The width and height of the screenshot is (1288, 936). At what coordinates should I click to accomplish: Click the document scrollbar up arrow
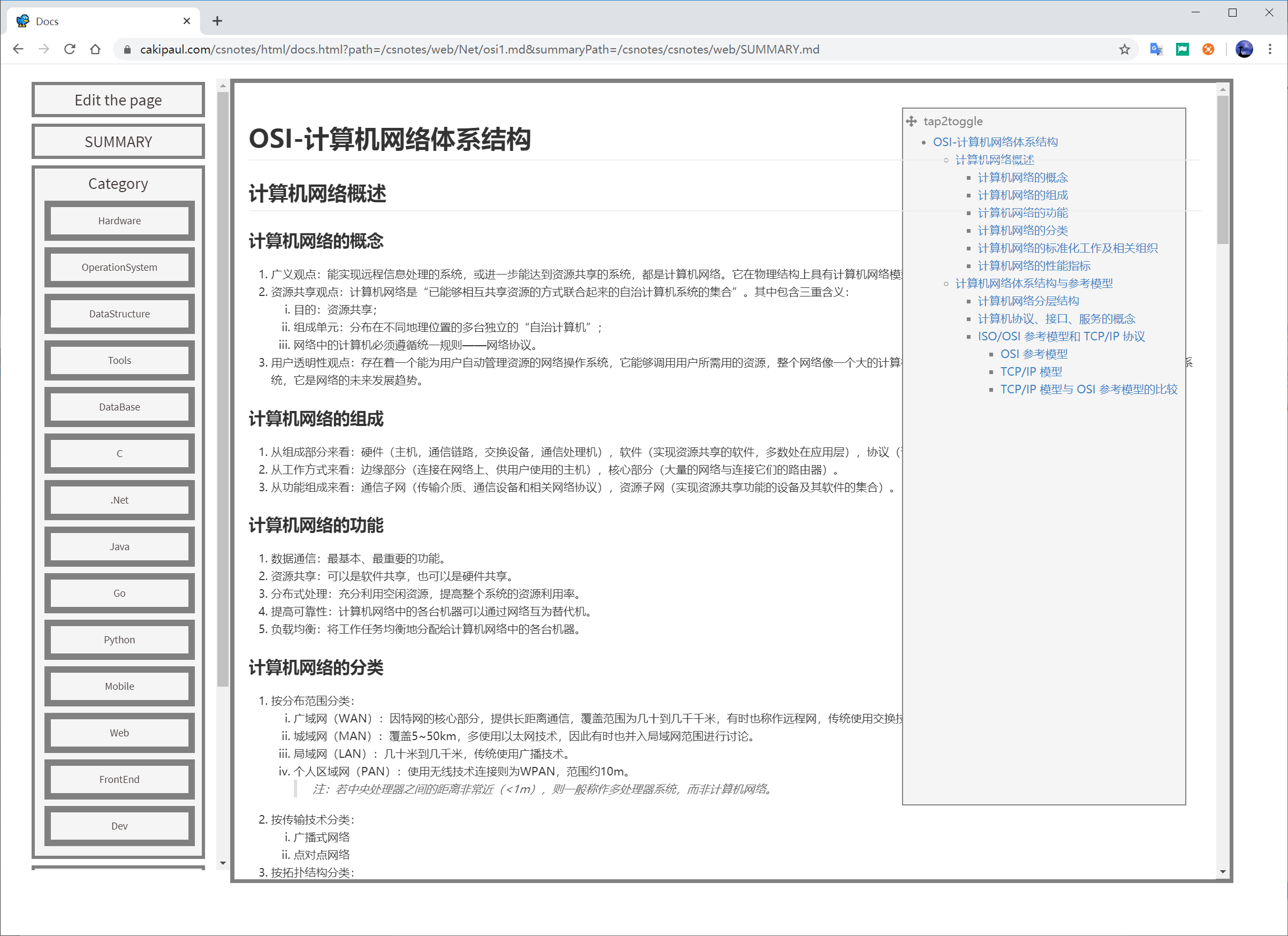tap(1223, 90)
